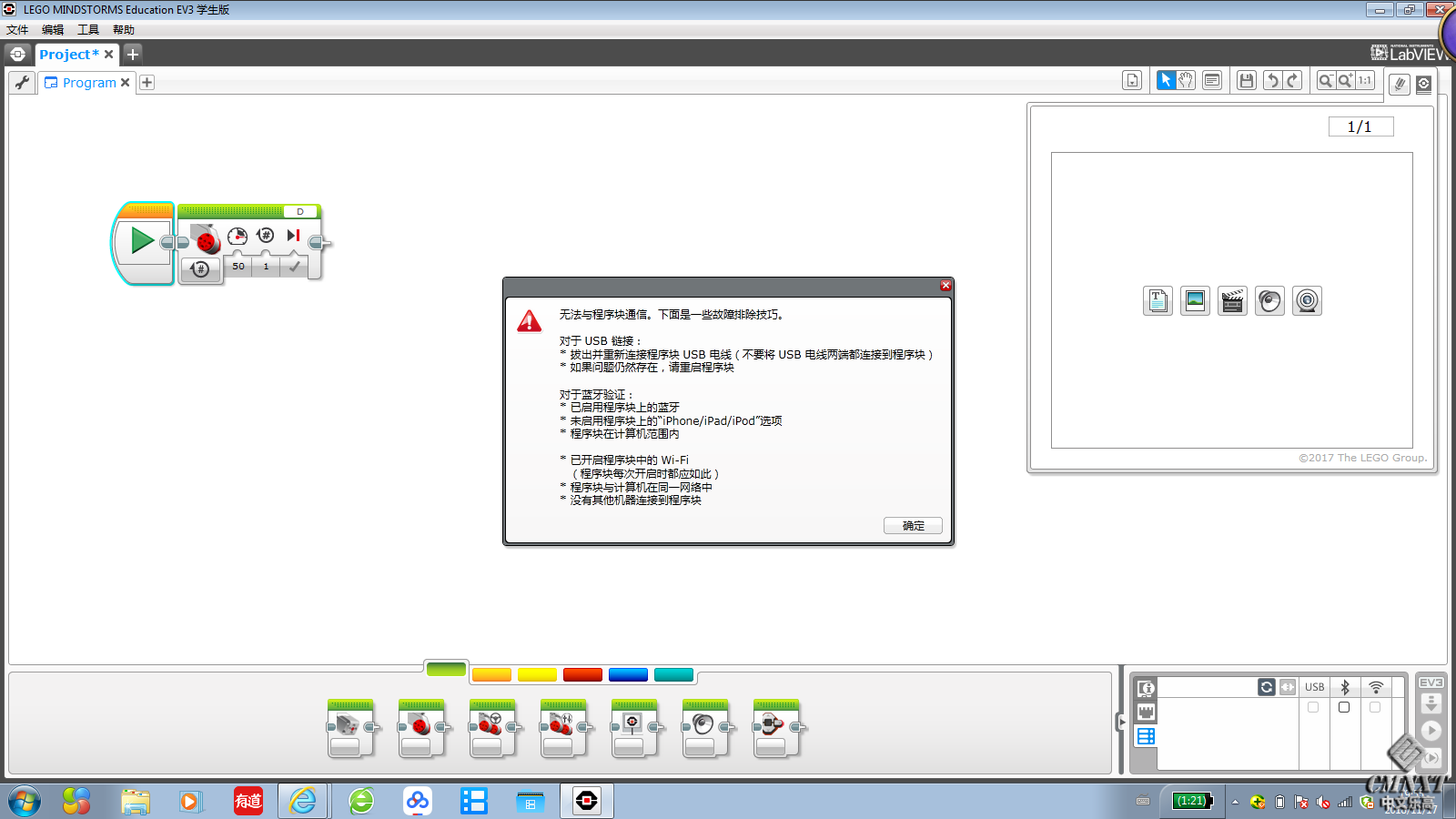The width and height of the screenshot is (1456, 819).
Task: Select green Action blocks palette
Action: tap(446, 669)
